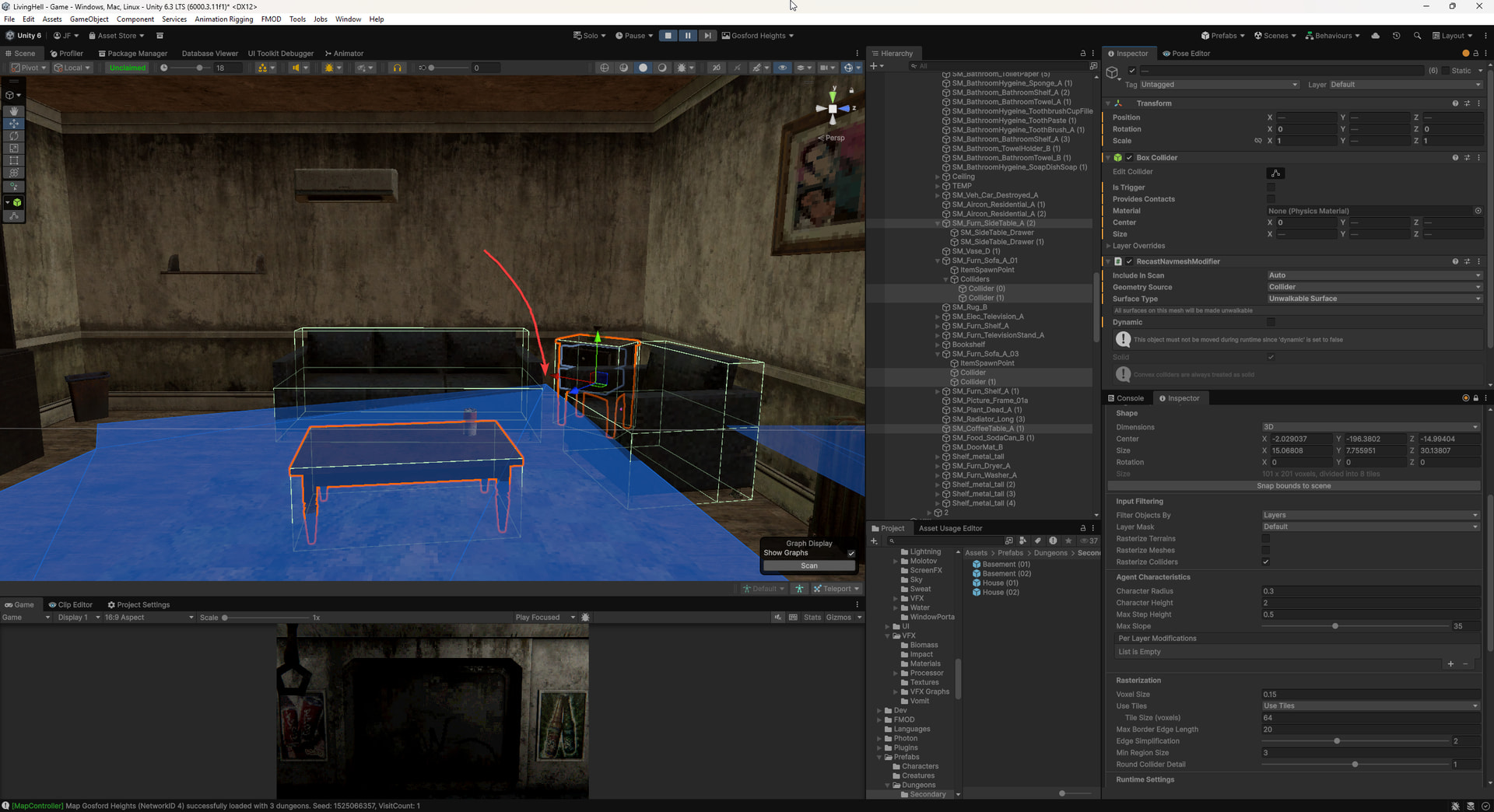Click the Edit Collider button icon
1494x812 pixels.
coord(1275,173)
